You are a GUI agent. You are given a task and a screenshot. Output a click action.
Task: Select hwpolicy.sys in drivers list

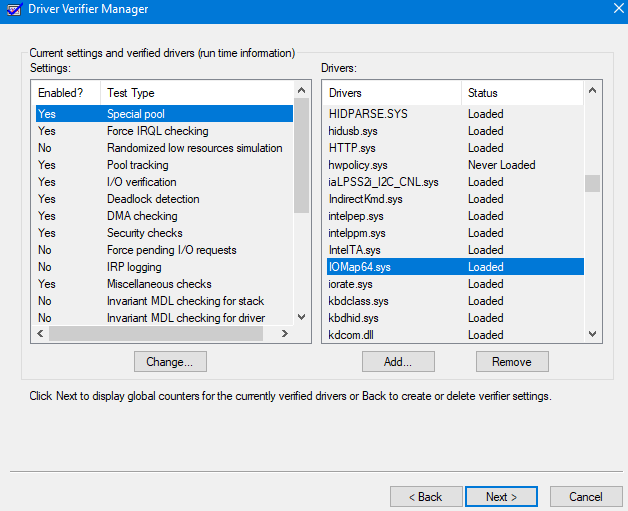(x=455, y=165)
